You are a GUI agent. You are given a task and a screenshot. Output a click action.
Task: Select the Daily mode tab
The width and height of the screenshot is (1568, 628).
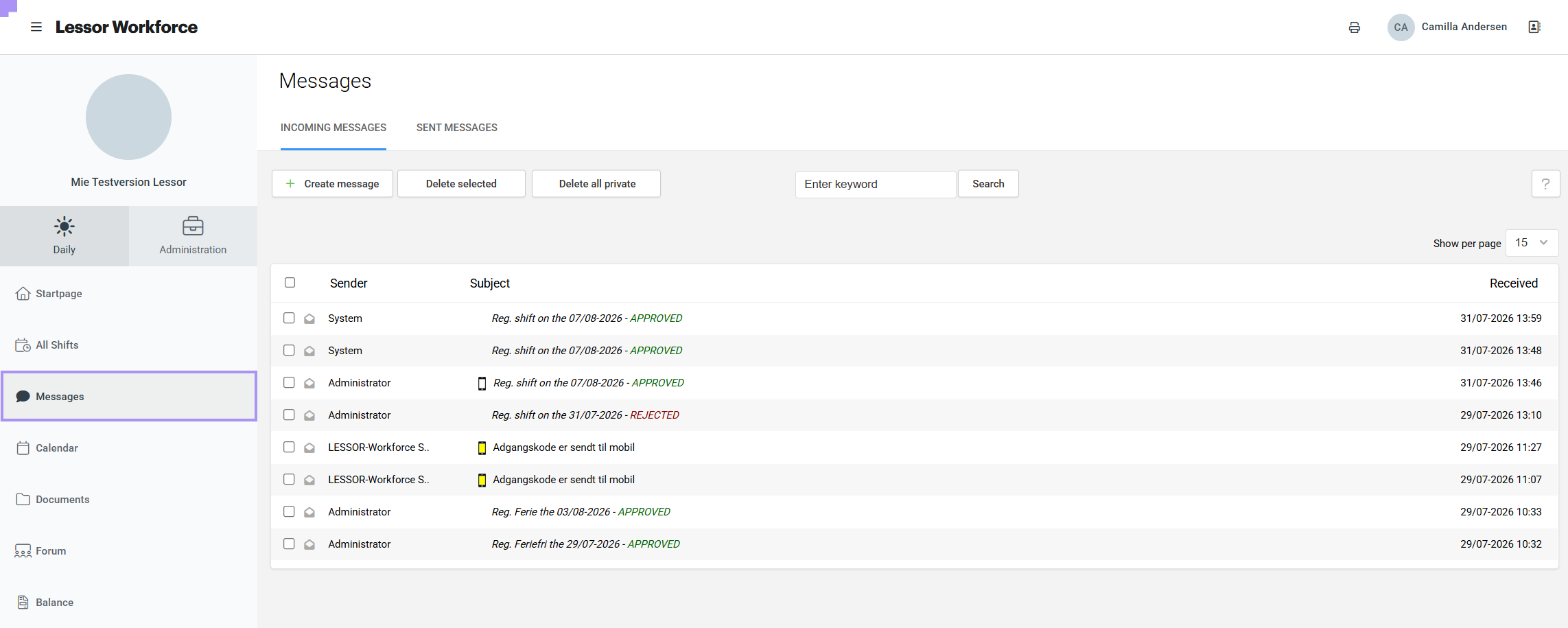pyautogui.click(x=65, y=236)
